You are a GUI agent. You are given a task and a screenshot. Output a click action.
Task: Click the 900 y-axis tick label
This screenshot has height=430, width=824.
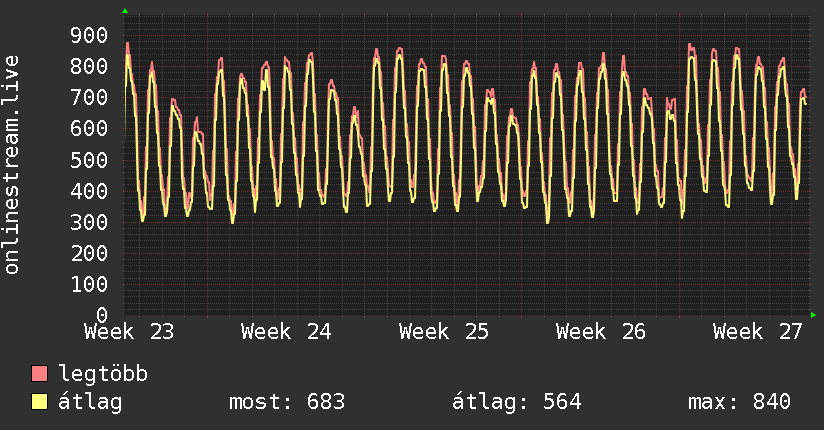[x=89, y=35]
